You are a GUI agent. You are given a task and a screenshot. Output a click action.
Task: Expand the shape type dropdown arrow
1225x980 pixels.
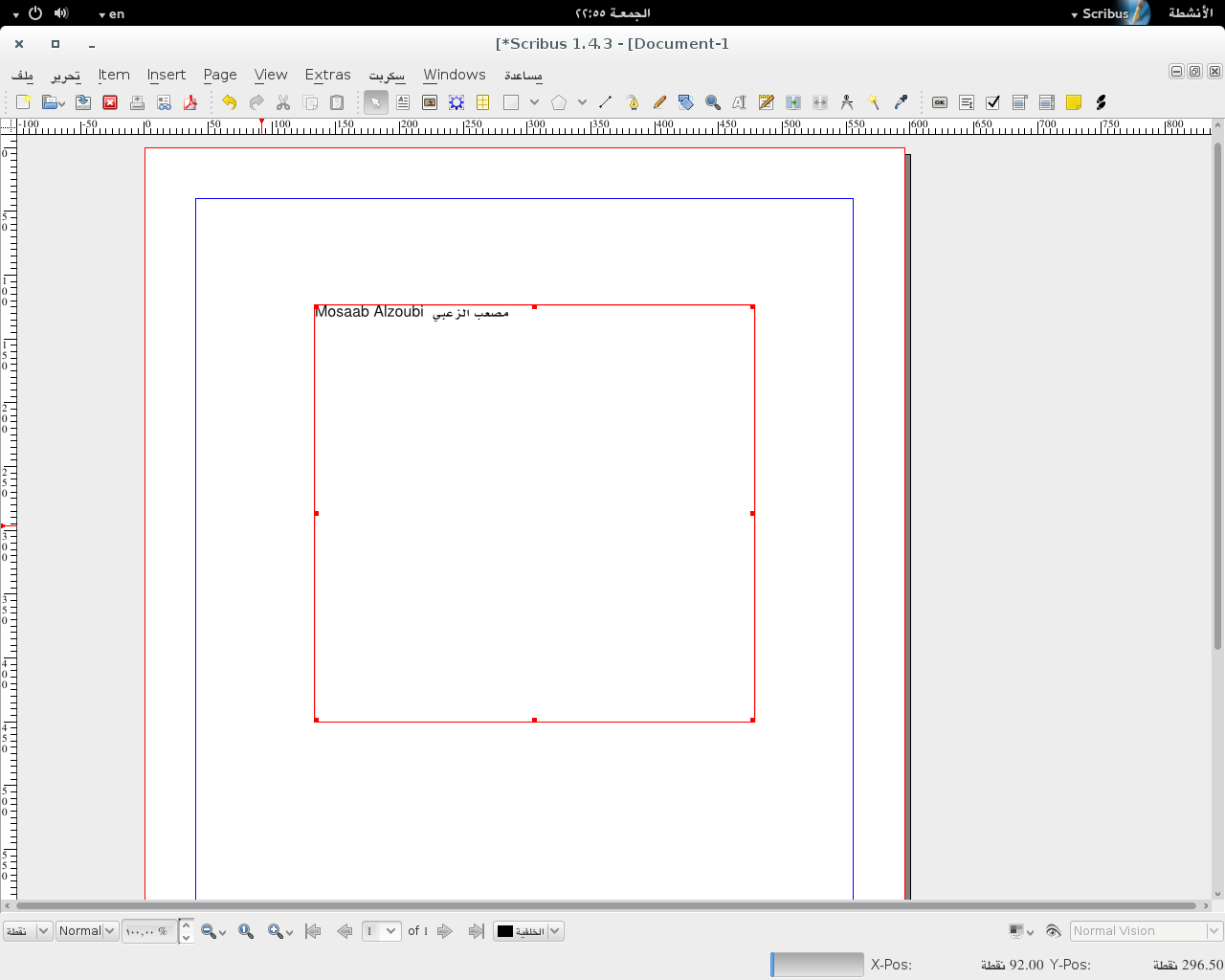534,102
